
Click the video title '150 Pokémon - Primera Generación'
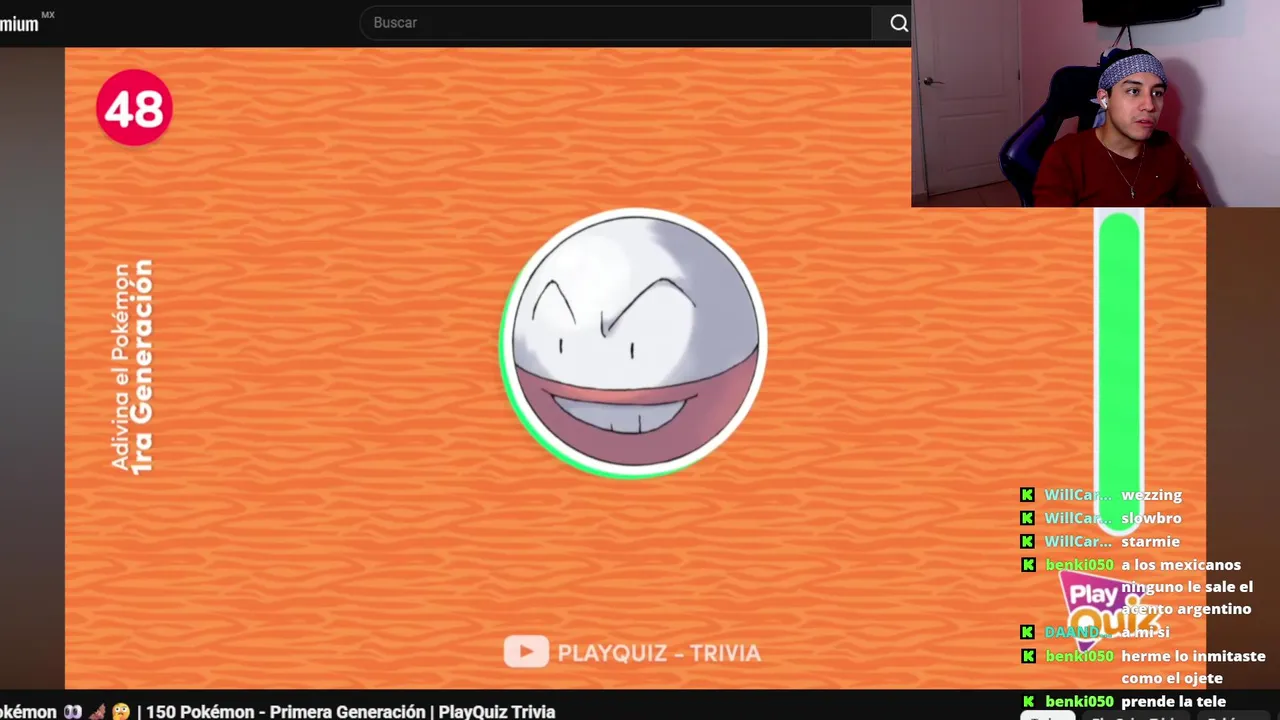290,711
